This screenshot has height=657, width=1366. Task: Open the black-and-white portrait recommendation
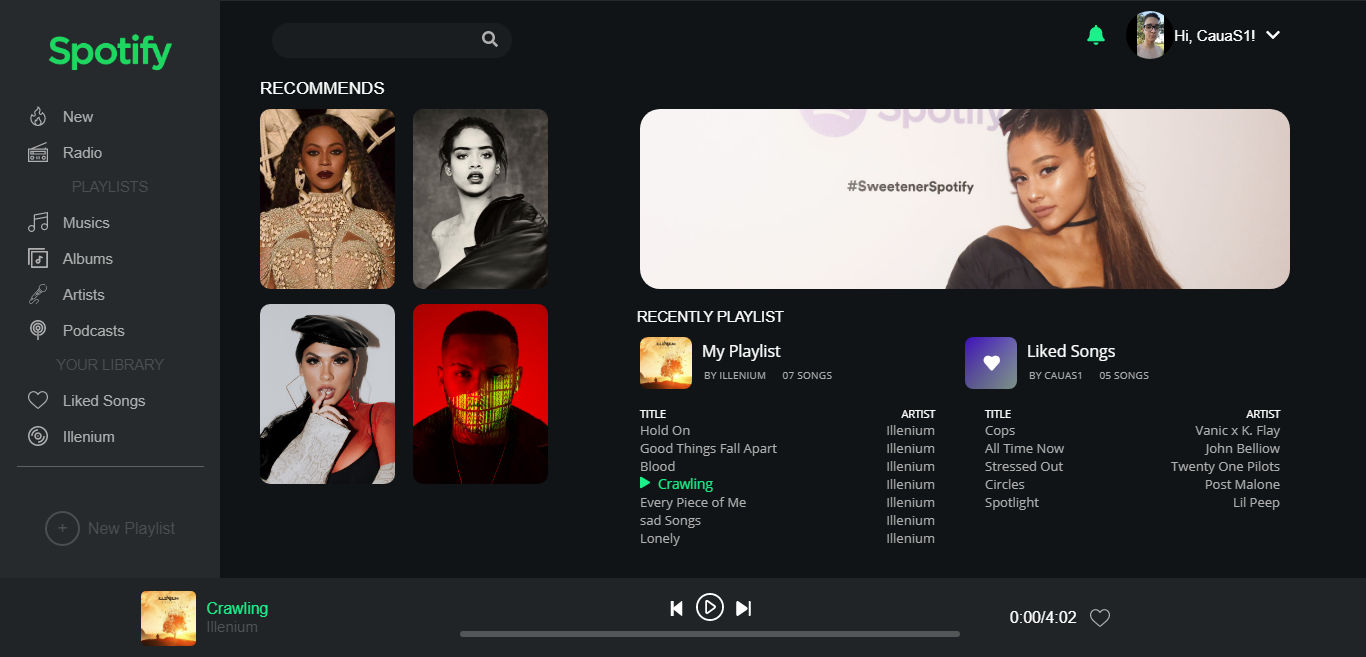[x=480, y=199]
